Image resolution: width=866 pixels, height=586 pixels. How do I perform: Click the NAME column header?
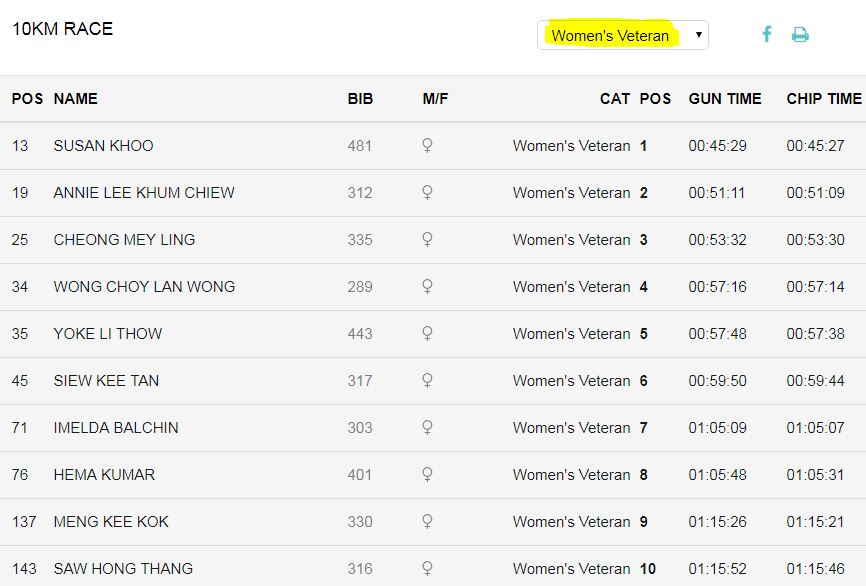click(75, 99)
